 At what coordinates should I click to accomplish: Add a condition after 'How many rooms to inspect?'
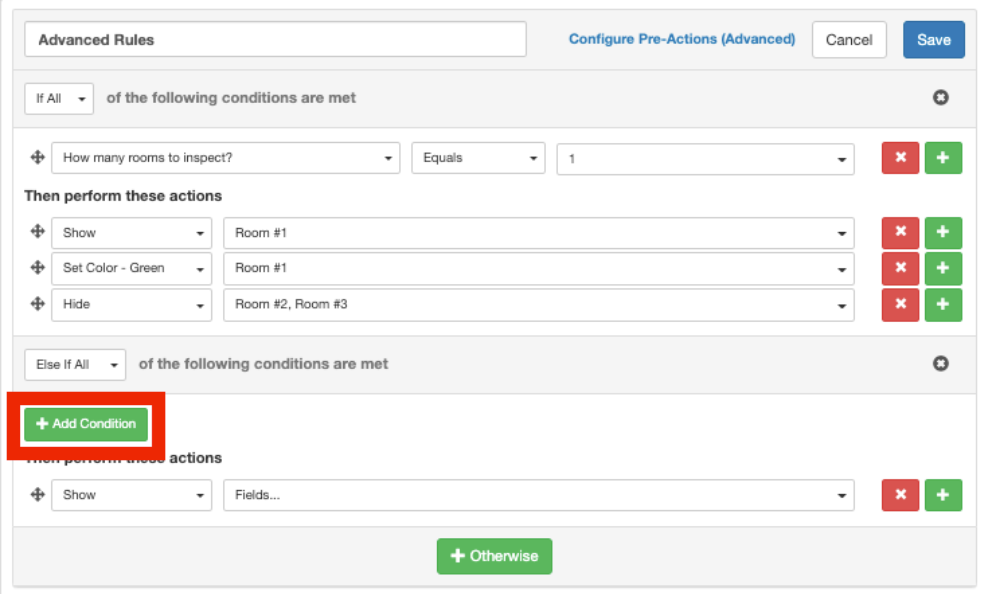pyautogui.click(x=943, y=158)
